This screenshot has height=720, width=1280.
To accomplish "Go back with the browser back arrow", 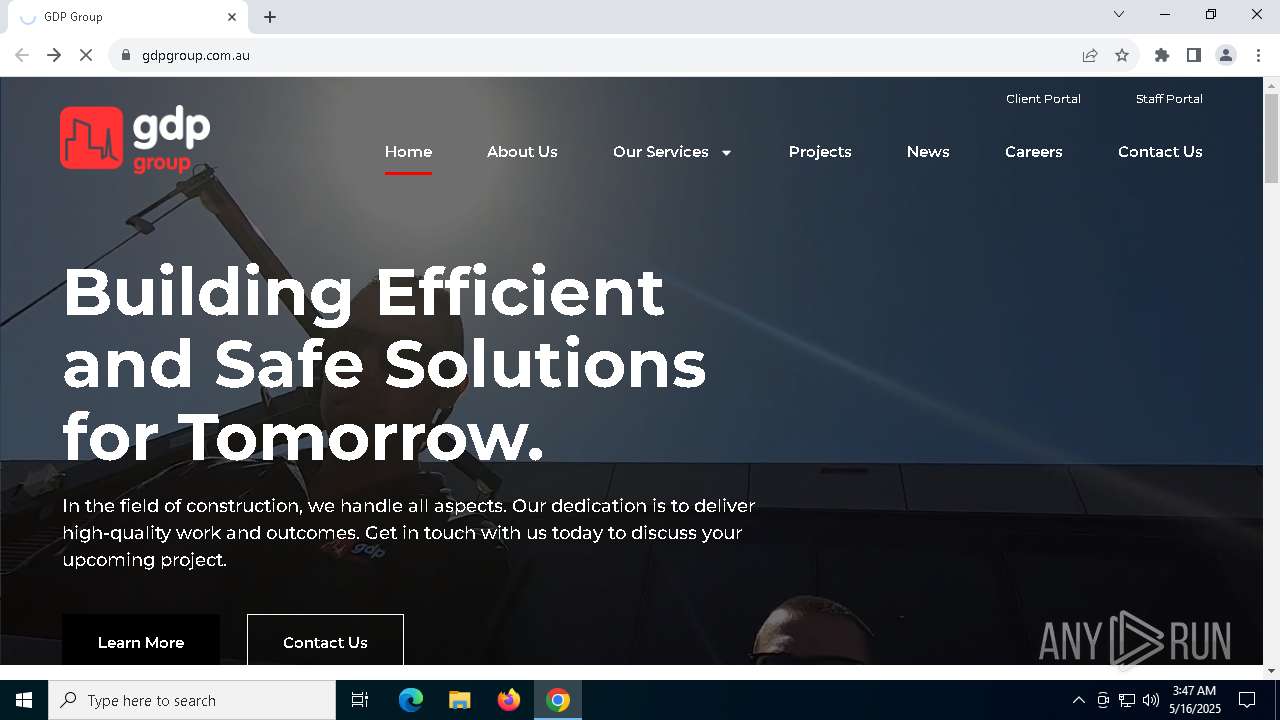I will pos(22,55).
